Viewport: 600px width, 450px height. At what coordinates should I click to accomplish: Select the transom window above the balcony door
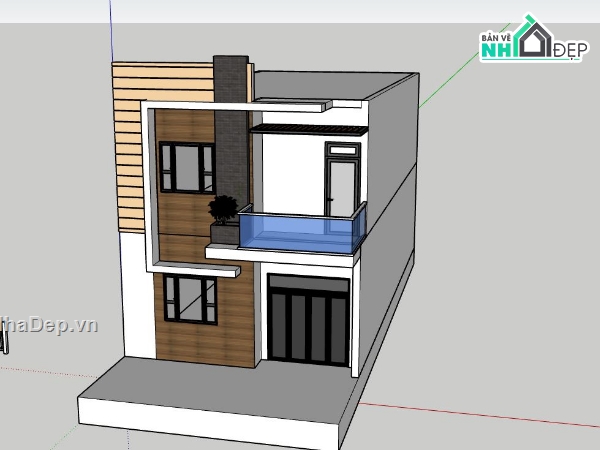[342, 151]
